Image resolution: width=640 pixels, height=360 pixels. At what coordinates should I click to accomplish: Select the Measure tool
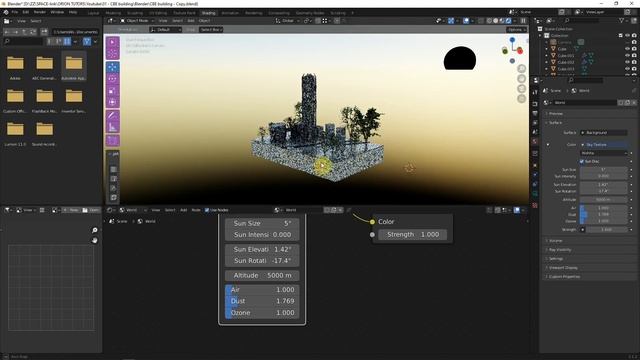[113, 128]
